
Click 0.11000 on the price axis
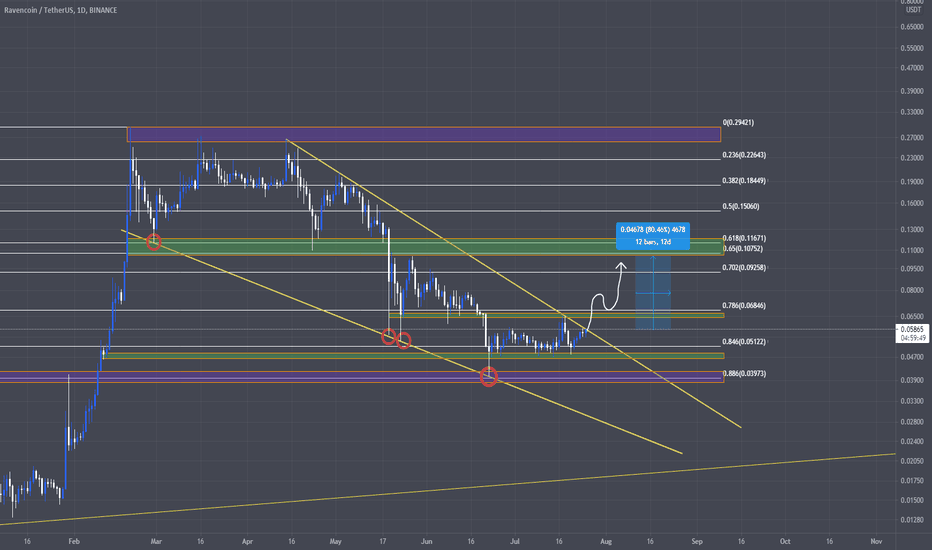(912, 251)
